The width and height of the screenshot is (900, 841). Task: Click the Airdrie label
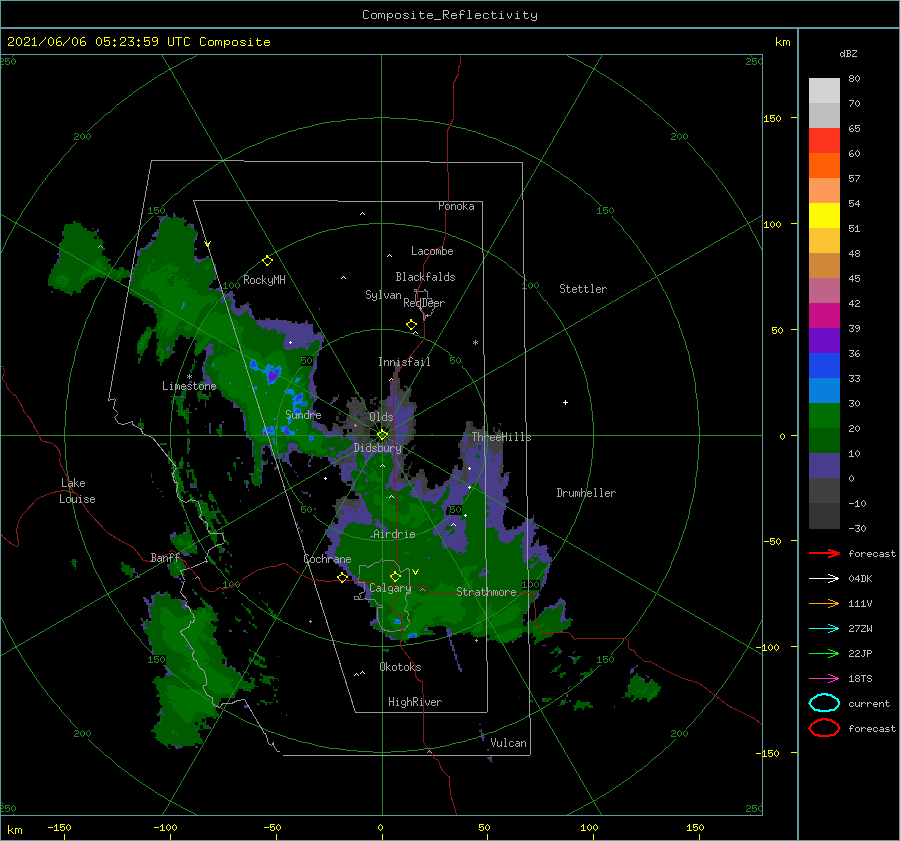pos(394,534)
